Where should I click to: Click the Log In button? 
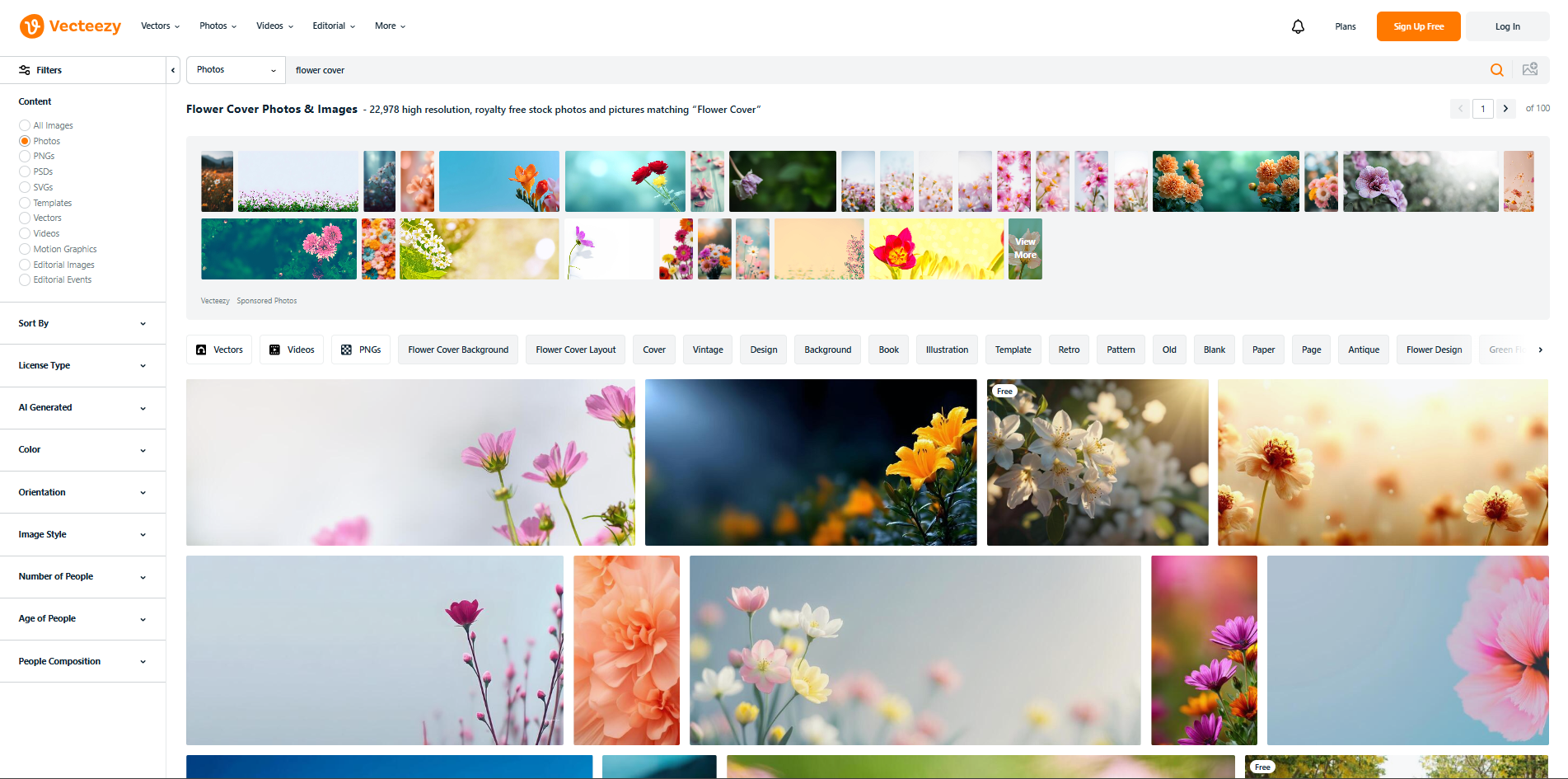coord(1507,26)
